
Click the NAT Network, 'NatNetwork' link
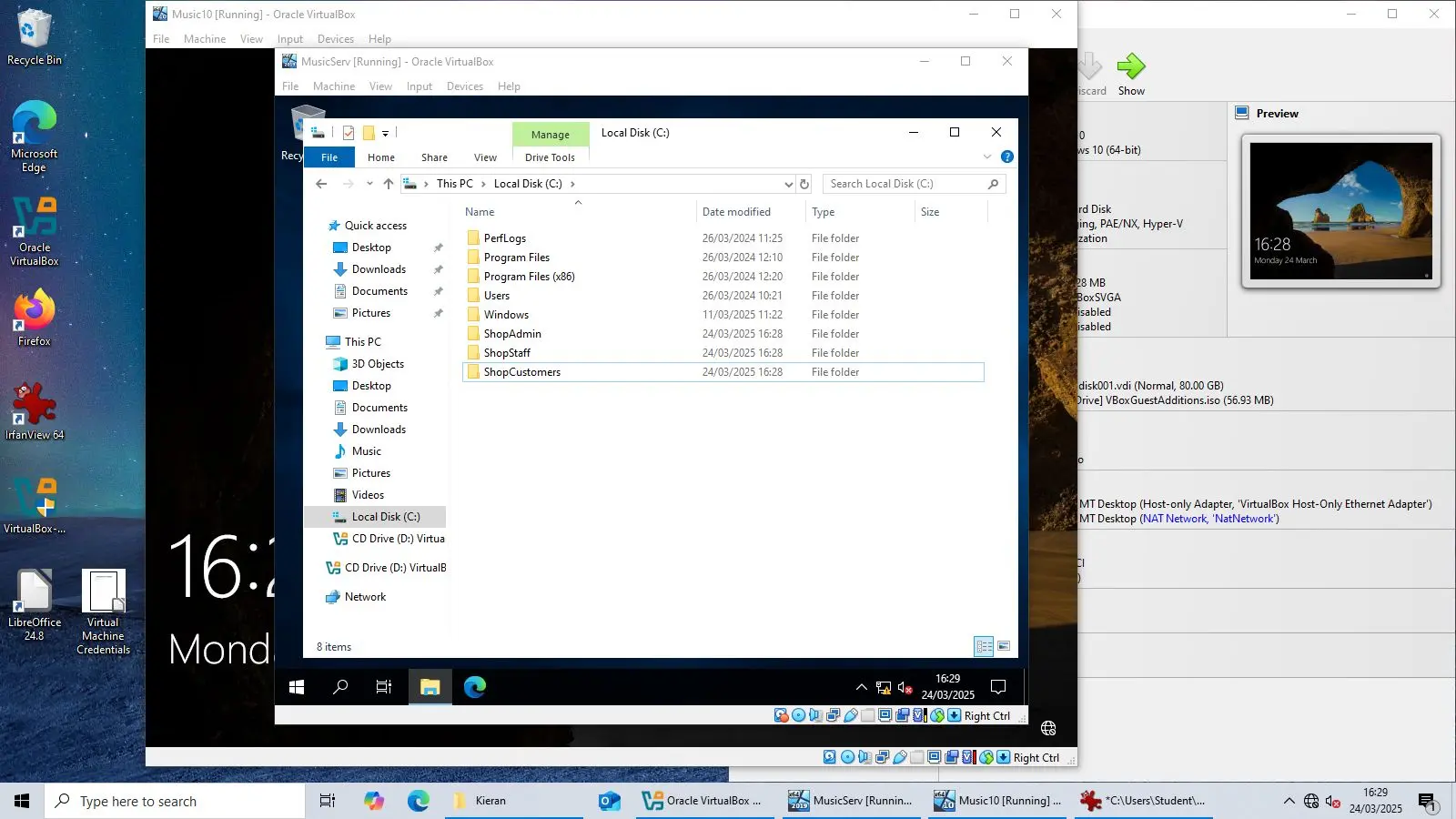1209,519
